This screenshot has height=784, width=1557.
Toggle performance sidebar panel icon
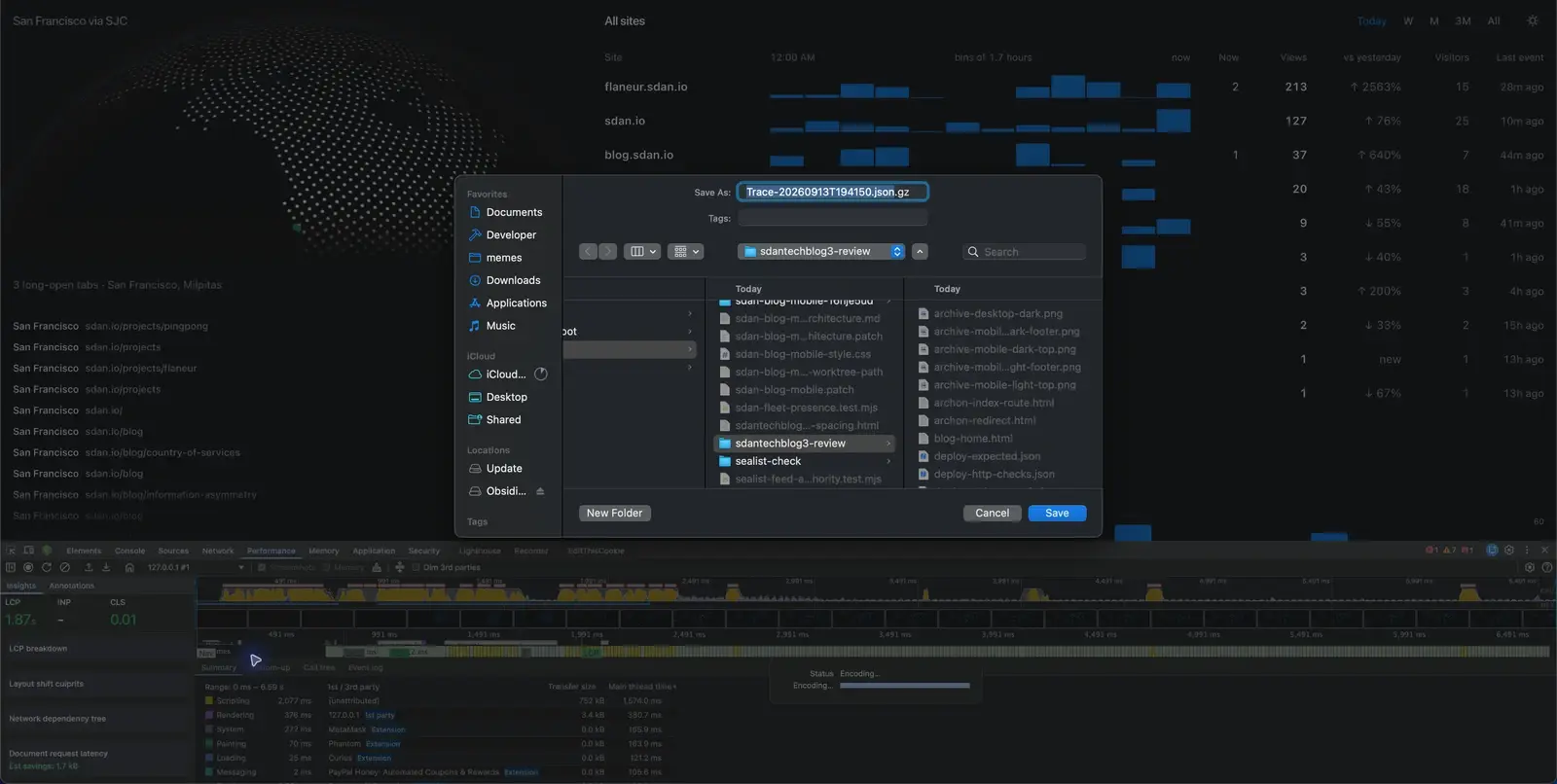[x=11, y=567]
